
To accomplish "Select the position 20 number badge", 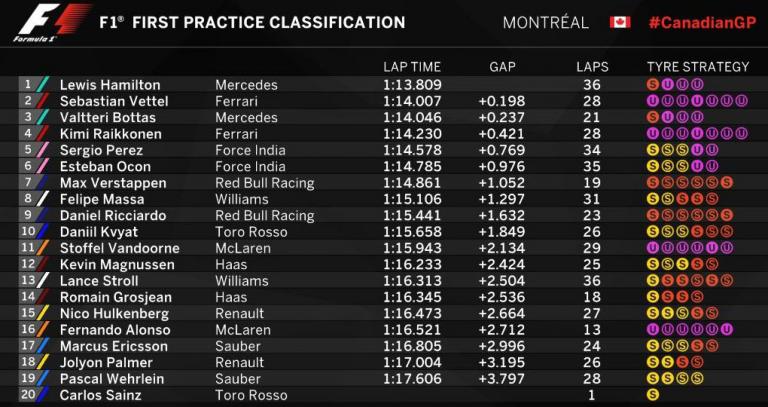I will (27, 395).
